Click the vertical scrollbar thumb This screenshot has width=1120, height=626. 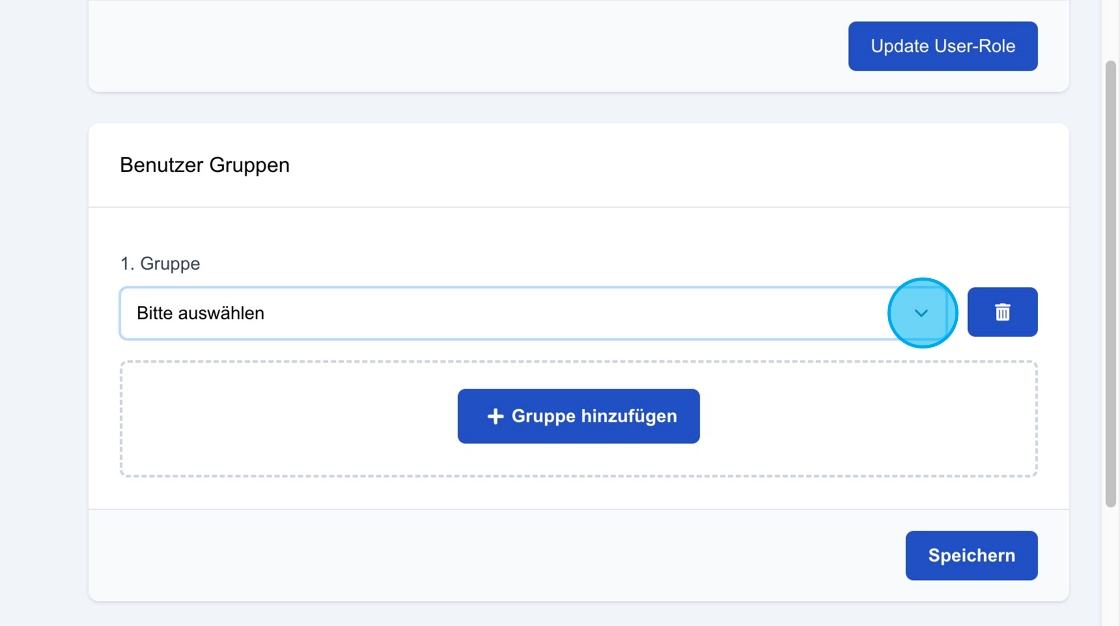point(1110,280)
